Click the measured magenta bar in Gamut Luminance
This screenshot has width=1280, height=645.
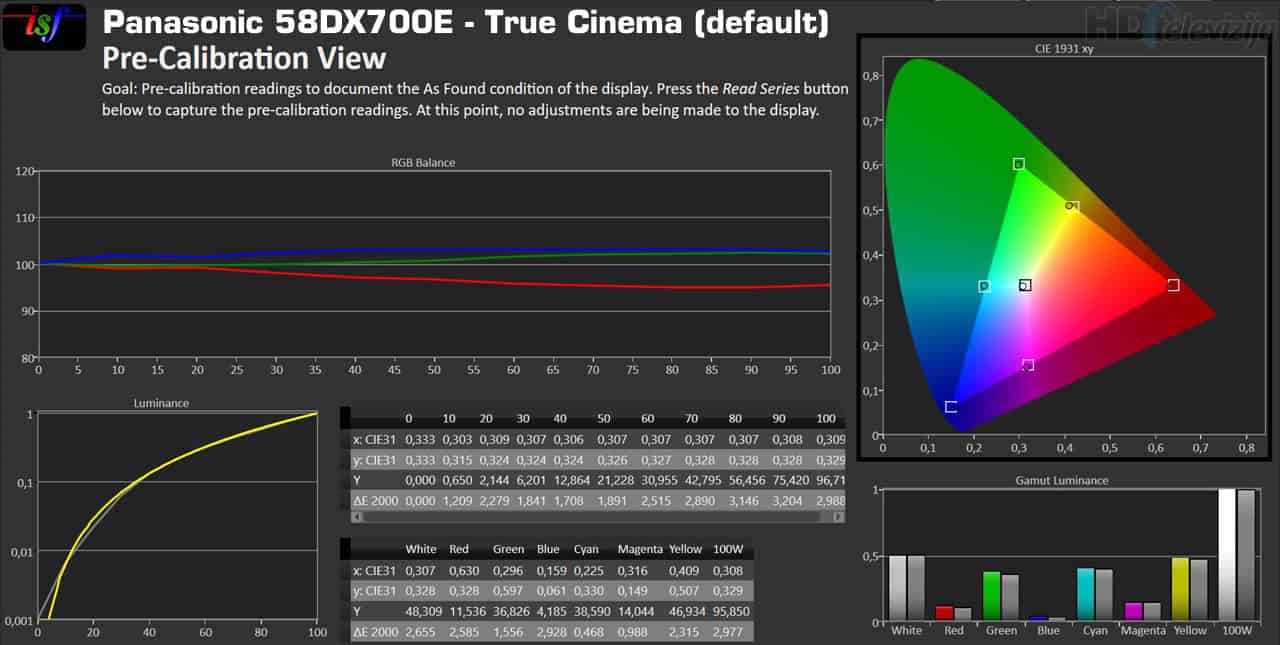tap(1133, 612)
